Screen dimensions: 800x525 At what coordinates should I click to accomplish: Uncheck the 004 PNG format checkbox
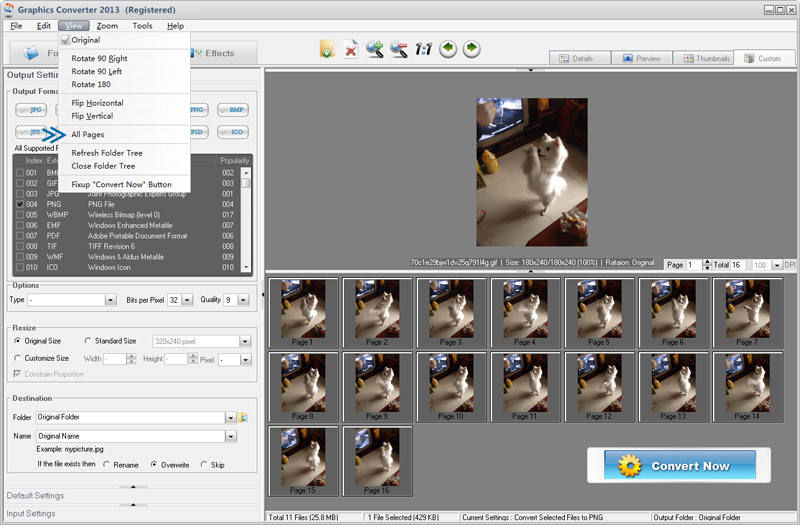[20, 204]
